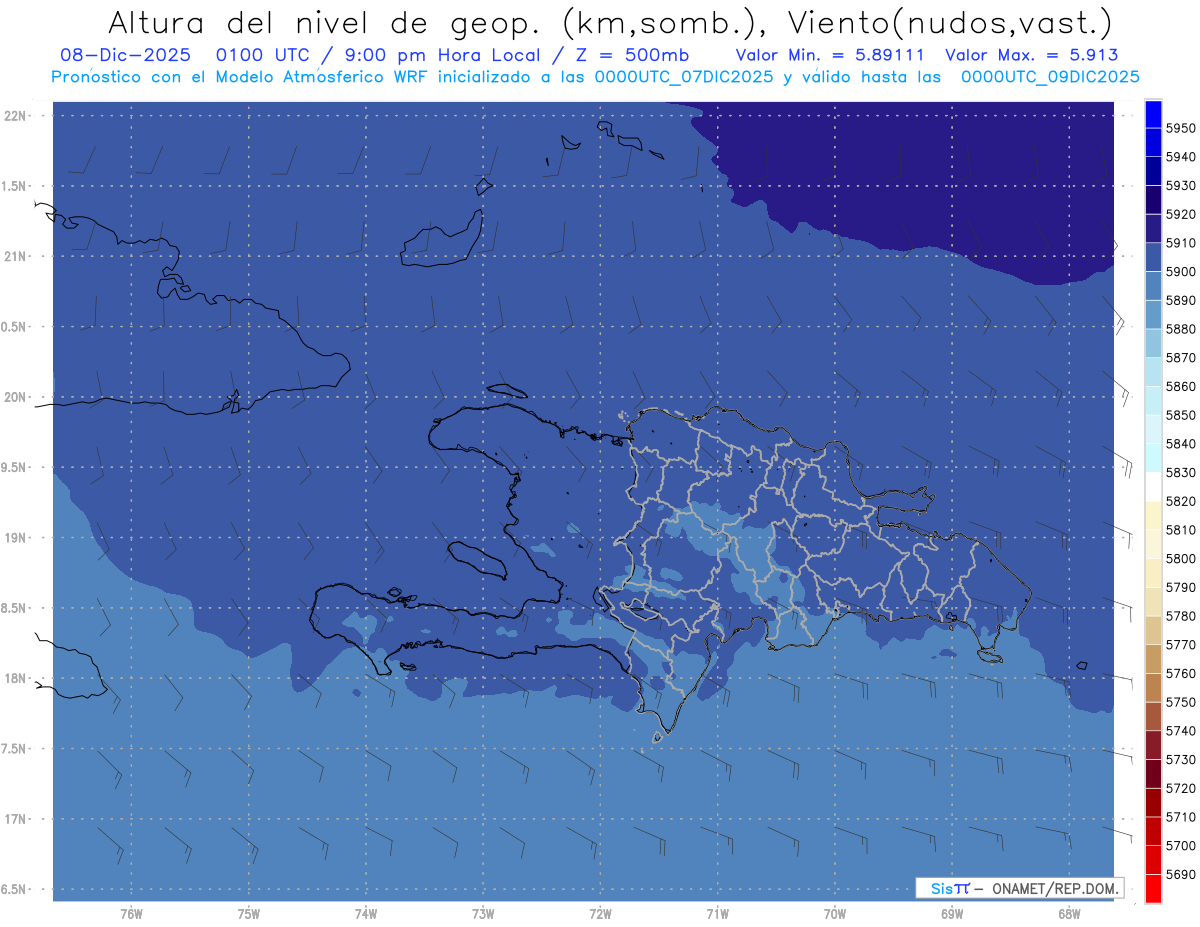Click the '1.5N' latitude label
The width and height of the screenshot is (1200, 927).
pyautogui.click(x=14, y=186)
